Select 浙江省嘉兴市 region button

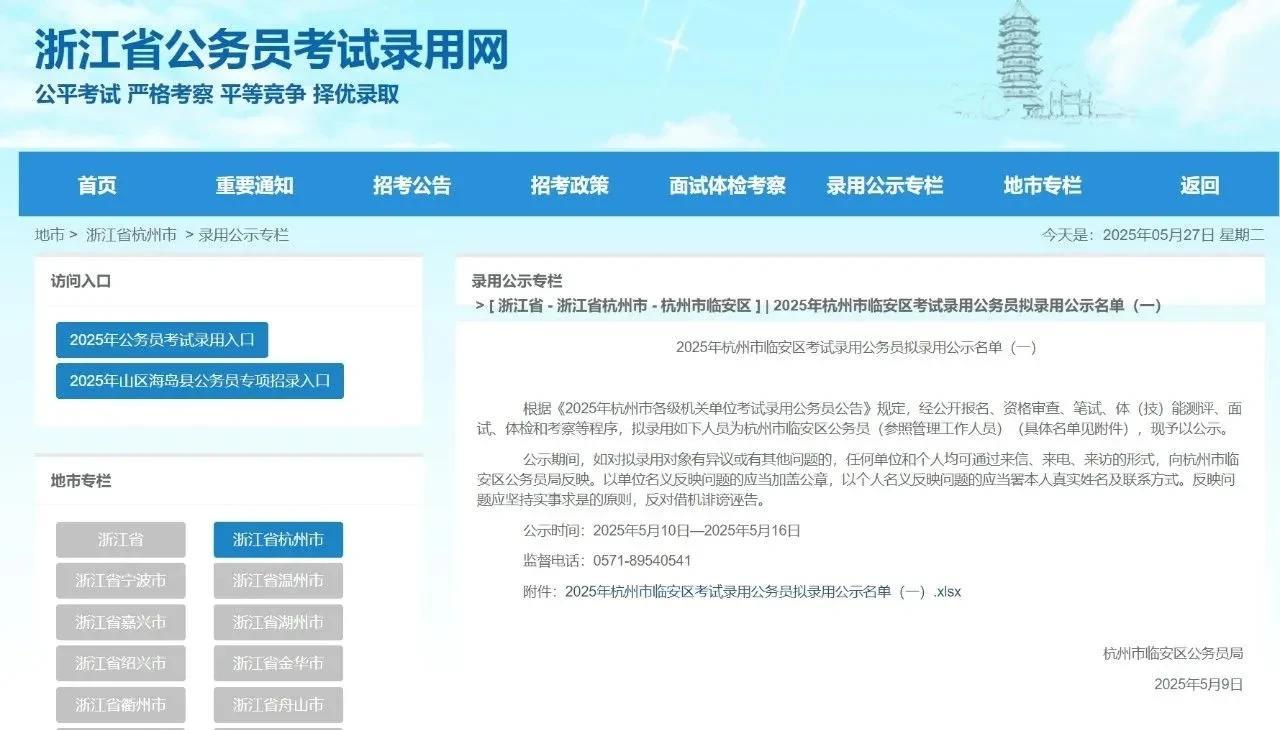click(121, 622)
